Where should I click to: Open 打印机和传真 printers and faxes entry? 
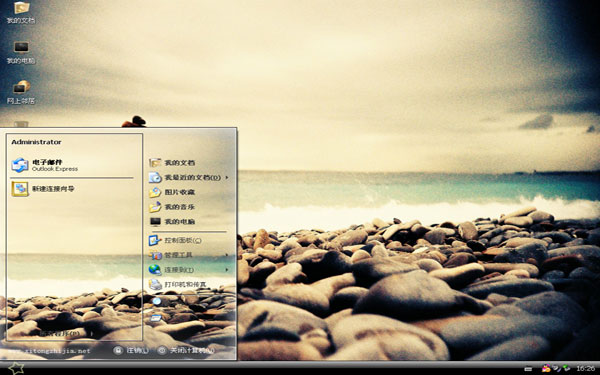click(178, 284)
